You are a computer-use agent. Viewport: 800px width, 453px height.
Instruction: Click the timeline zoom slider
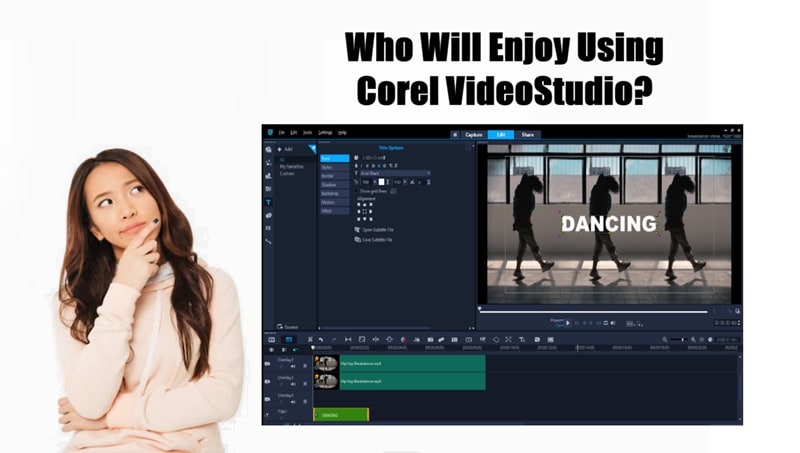point(679,339)
